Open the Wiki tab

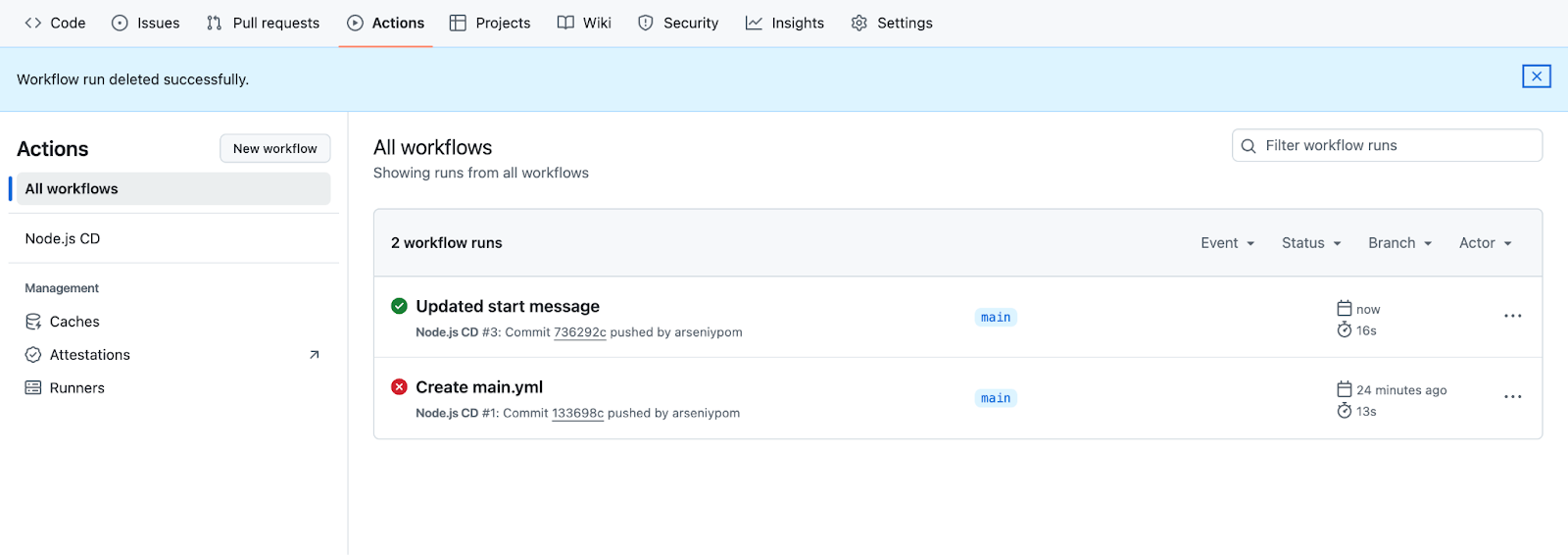point(584,23)
